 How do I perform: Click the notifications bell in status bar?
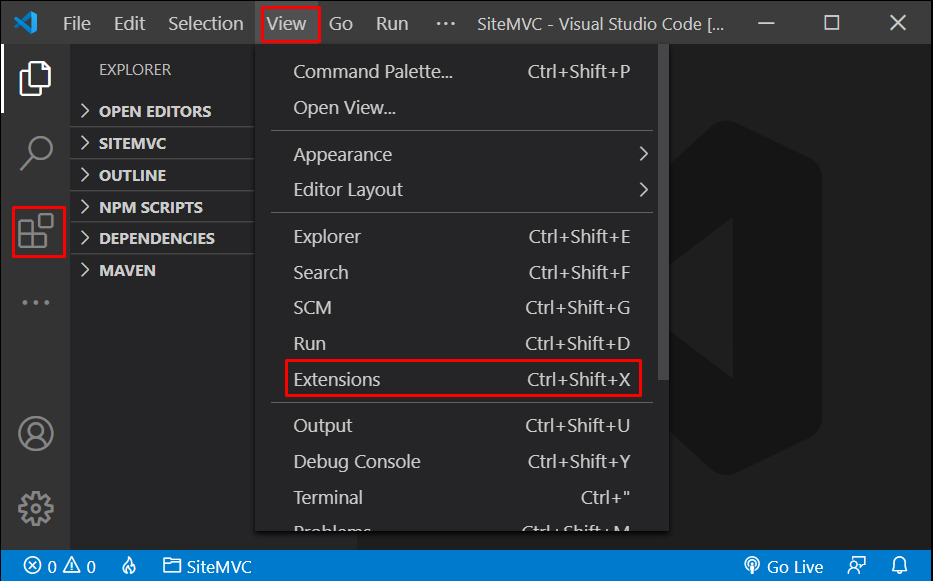pos(899,566)
